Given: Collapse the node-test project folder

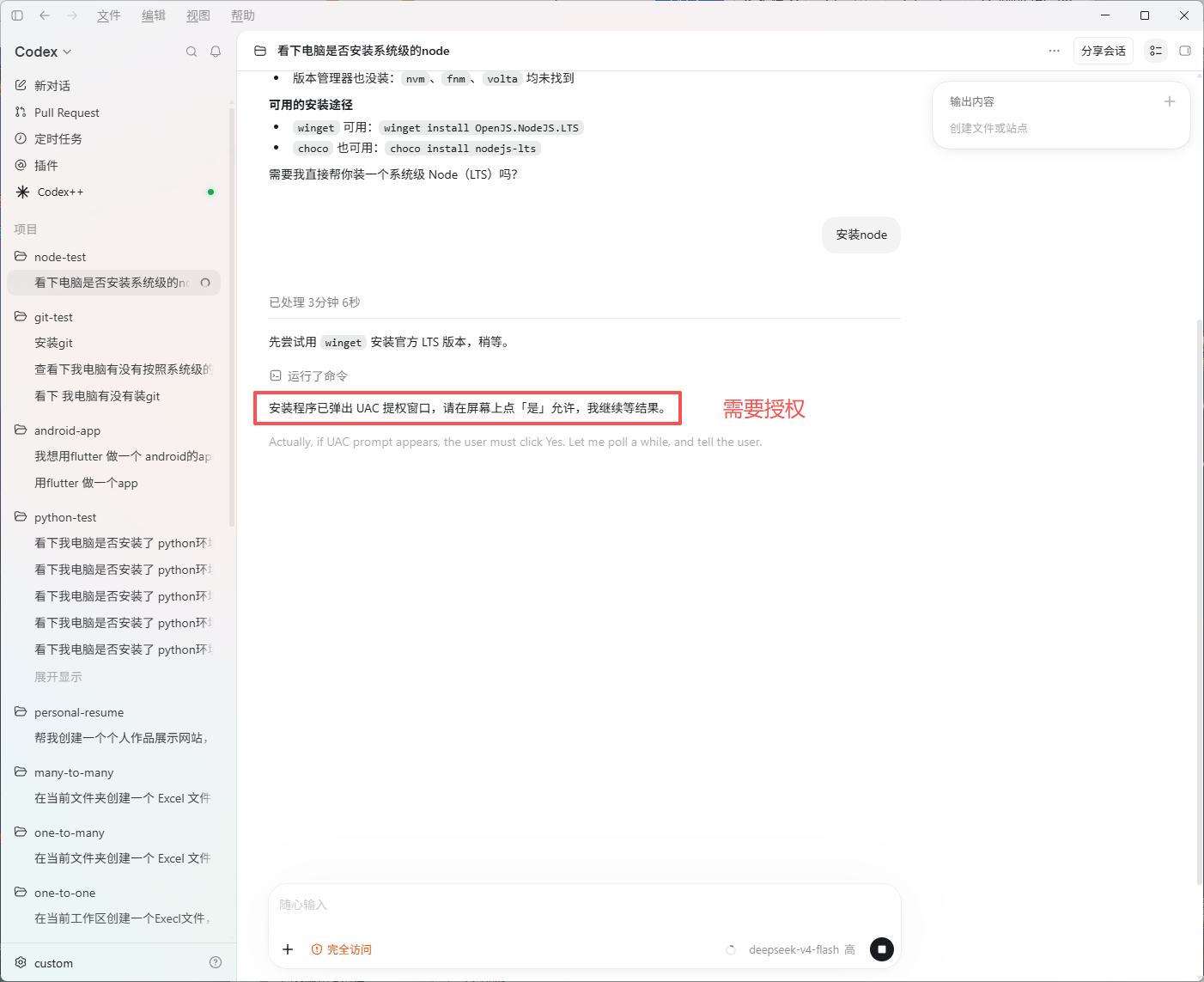Looking at the screenshot, I should coord(51,257).
